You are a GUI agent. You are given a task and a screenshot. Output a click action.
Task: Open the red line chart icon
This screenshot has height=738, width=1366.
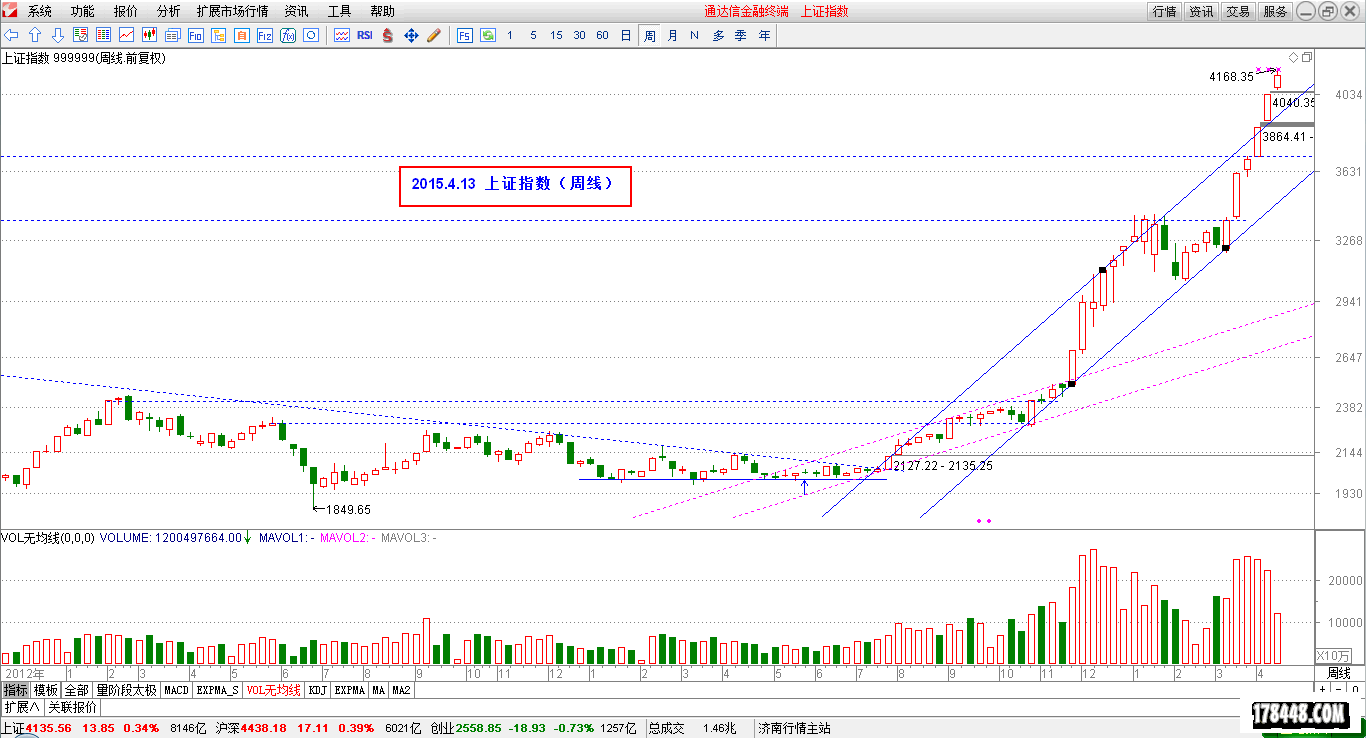[126, 35]
